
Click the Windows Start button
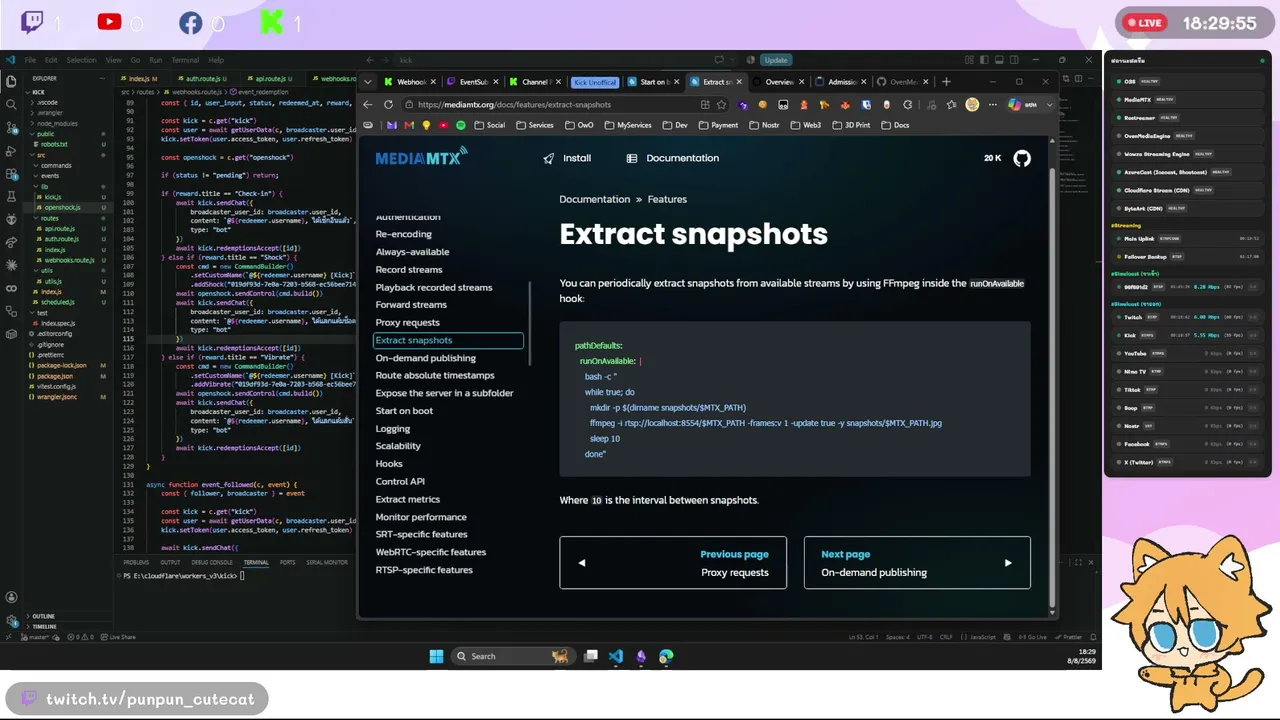click(436, 656)
